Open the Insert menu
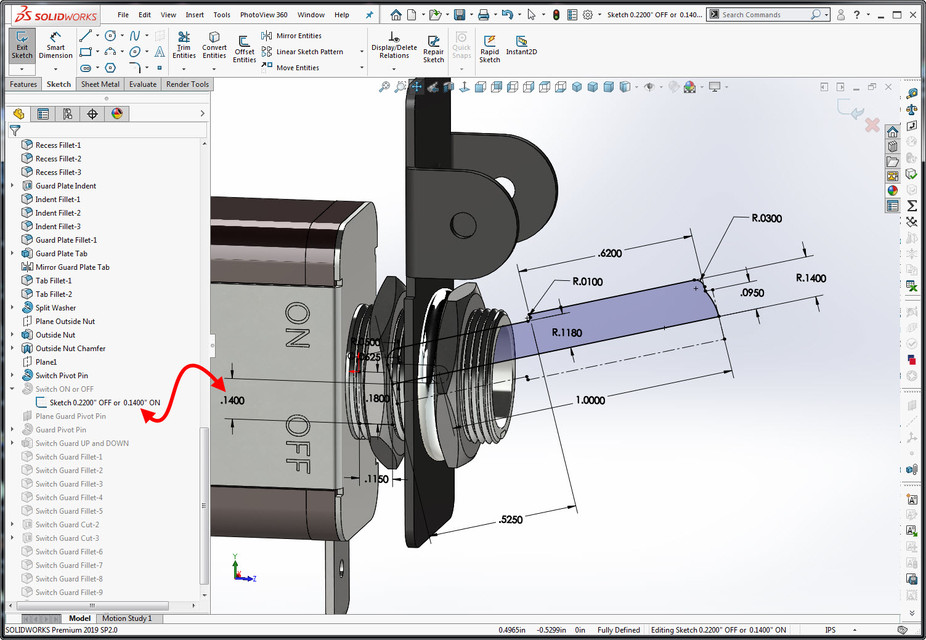The height and width of the screenshot is (640, 926). (194, 14)
